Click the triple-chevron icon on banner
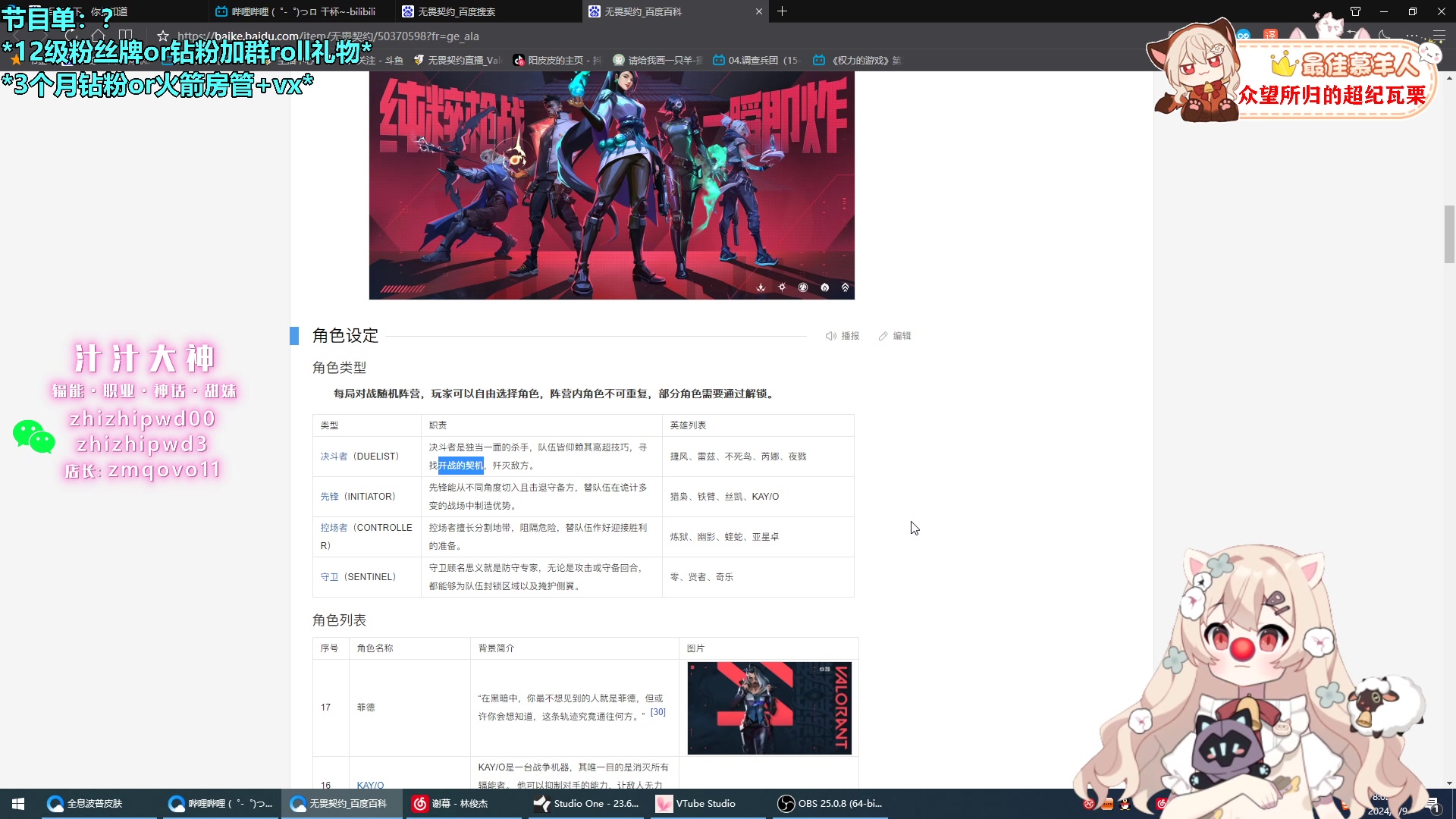The image size is (1456, 819). tap(845, 287)
